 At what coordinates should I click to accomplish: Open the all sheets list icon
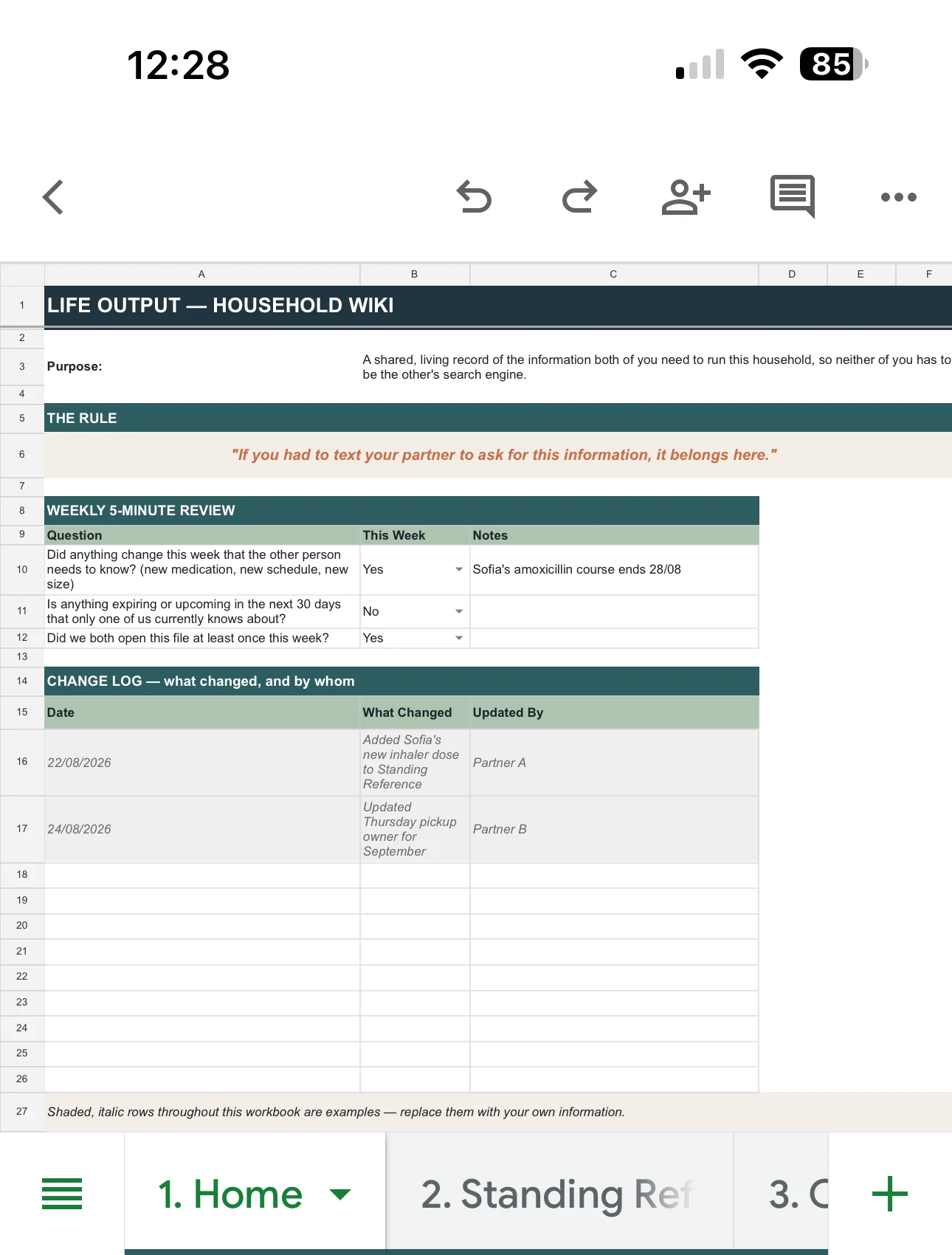coord(62,1194)
